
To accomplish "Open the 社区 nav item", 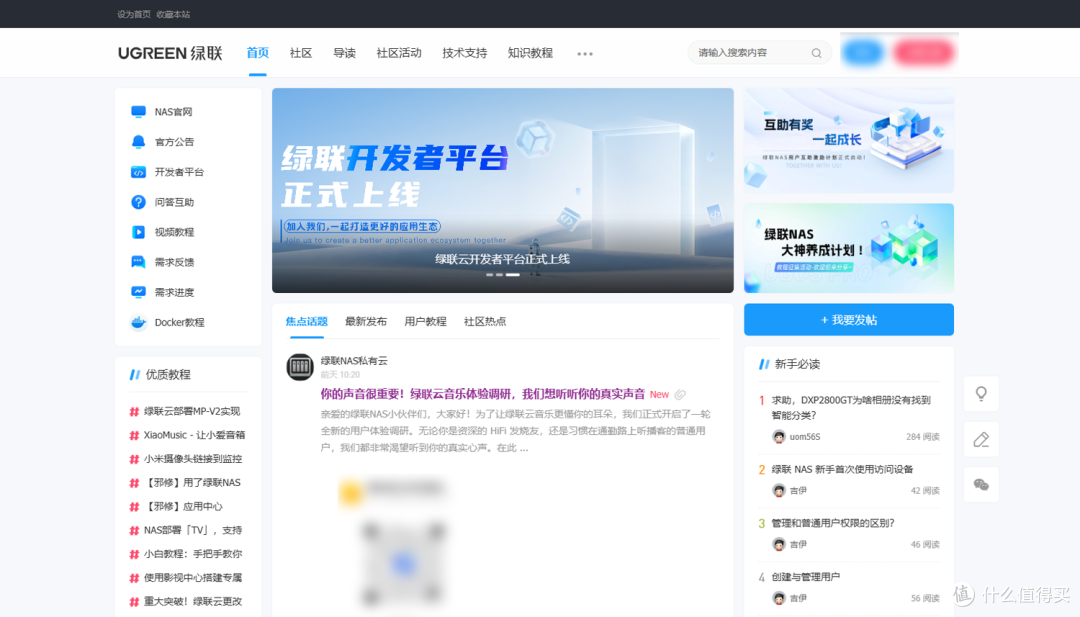I will pyautogui.click(x=301, y=53).
